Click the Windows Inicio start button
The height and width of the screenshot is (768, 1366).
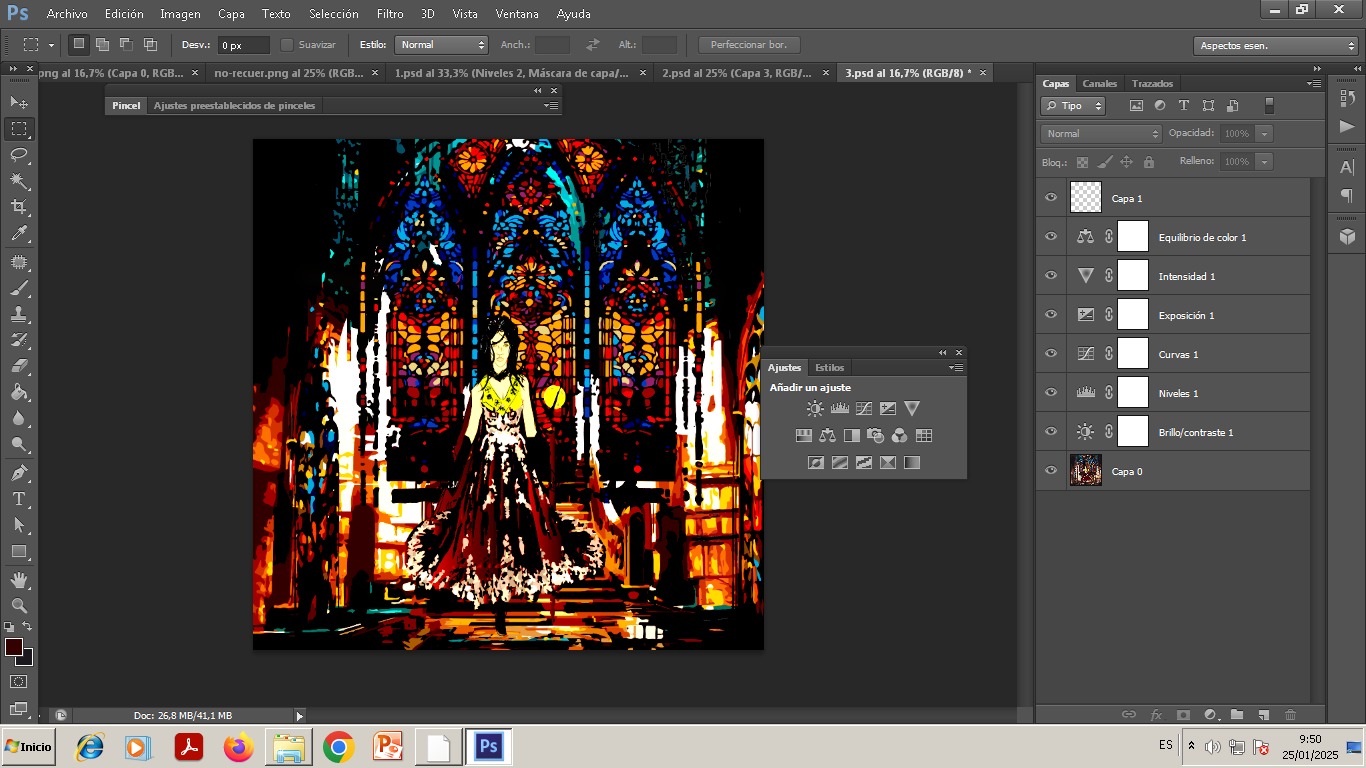coord(29,747)
